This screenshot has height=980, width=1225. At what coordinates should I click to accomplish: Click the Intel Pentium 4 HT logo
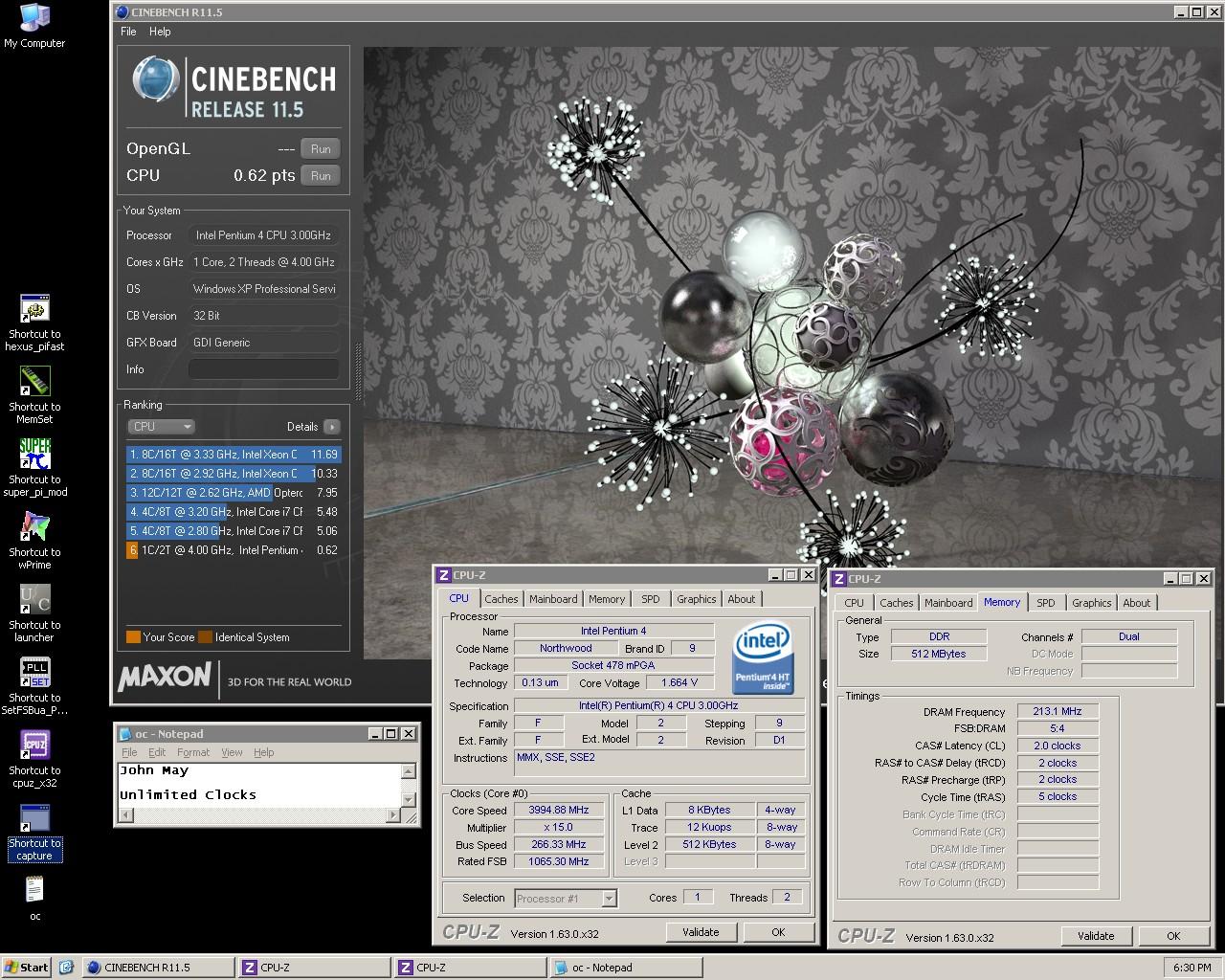click(762, 657)
